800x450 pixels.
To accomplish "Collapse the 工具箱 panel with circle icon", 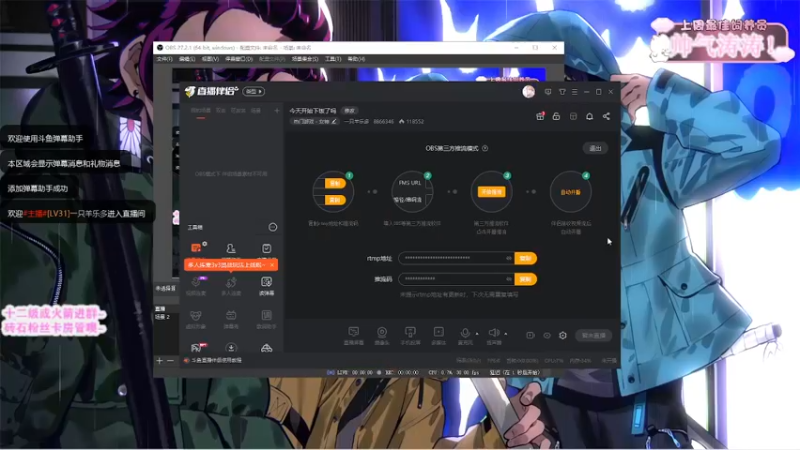I will coord(273,227).
